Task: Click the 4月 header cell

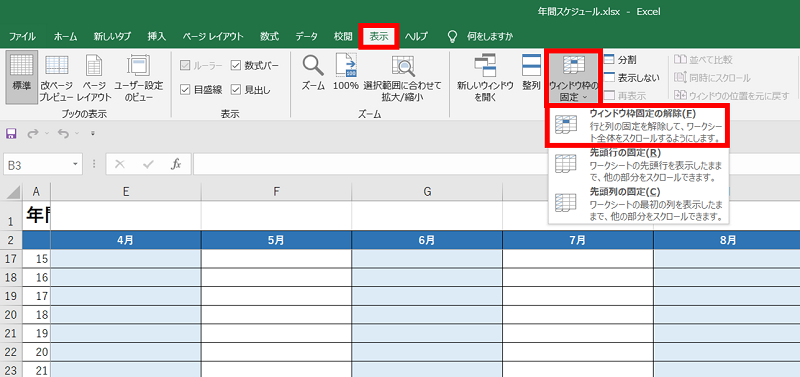Action: 126,240
